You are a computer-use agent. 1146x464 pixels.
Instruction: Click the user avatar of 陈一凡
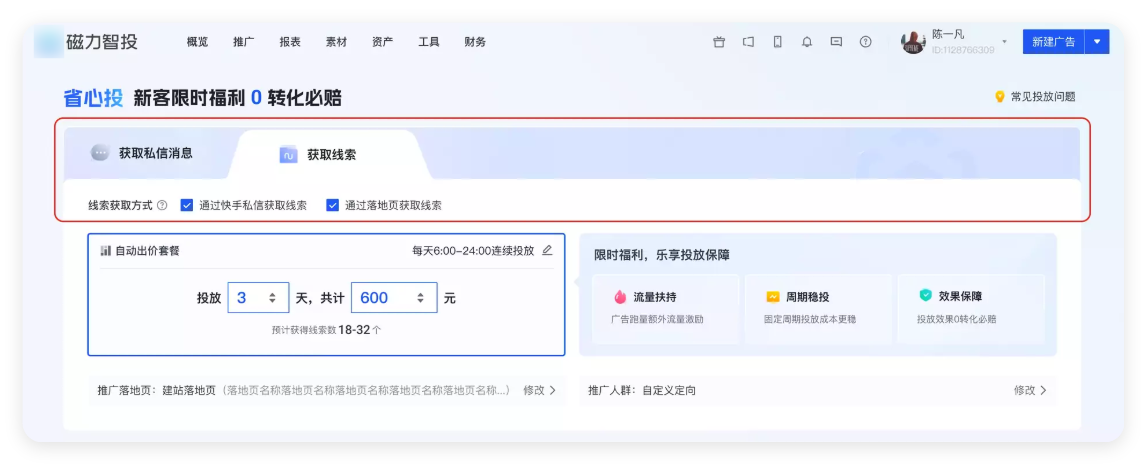tap(913, 42)
